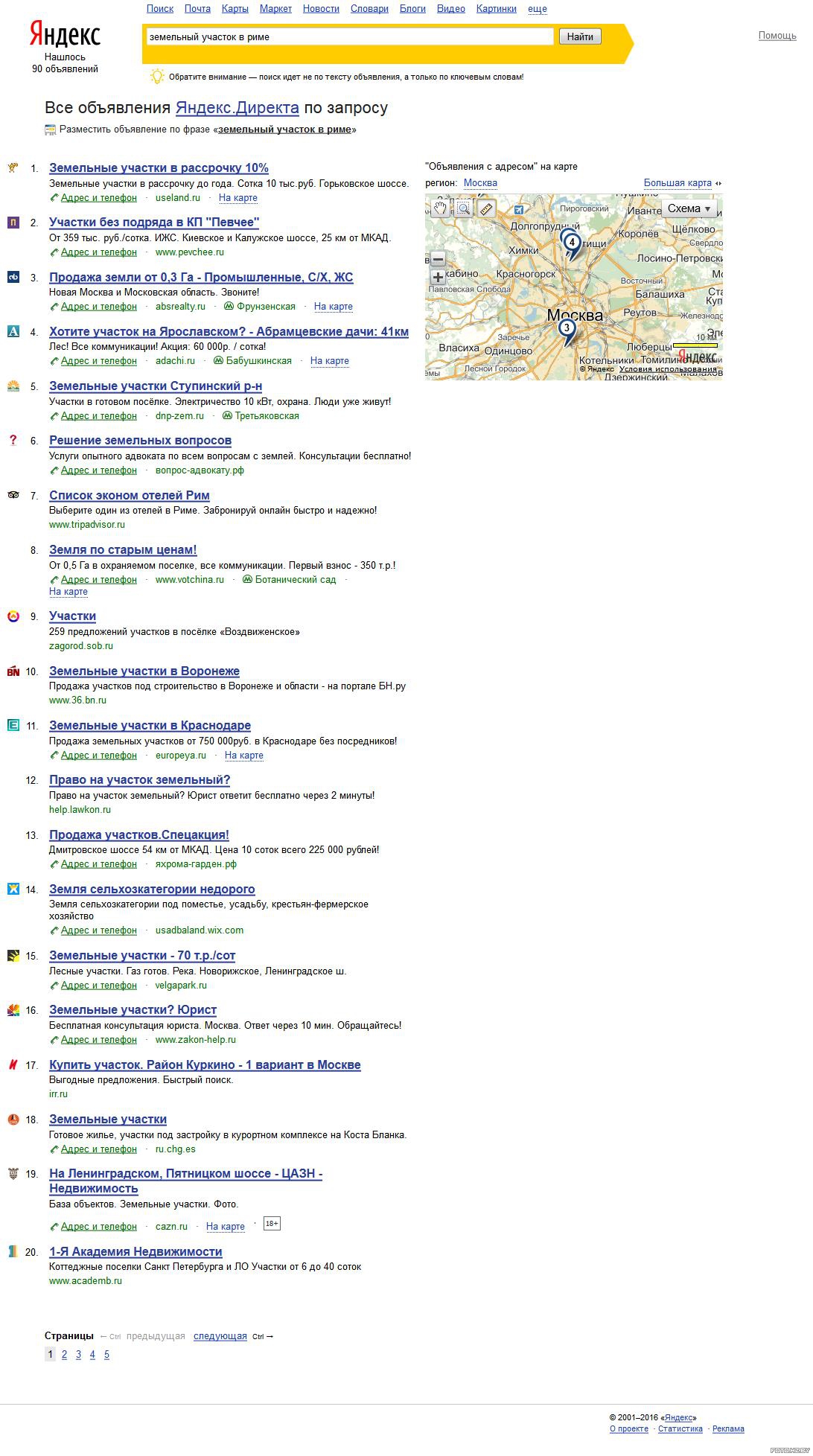
Task: Click the favicon of 1-Я Академия Недвижимости
Action: point(13,1251)
